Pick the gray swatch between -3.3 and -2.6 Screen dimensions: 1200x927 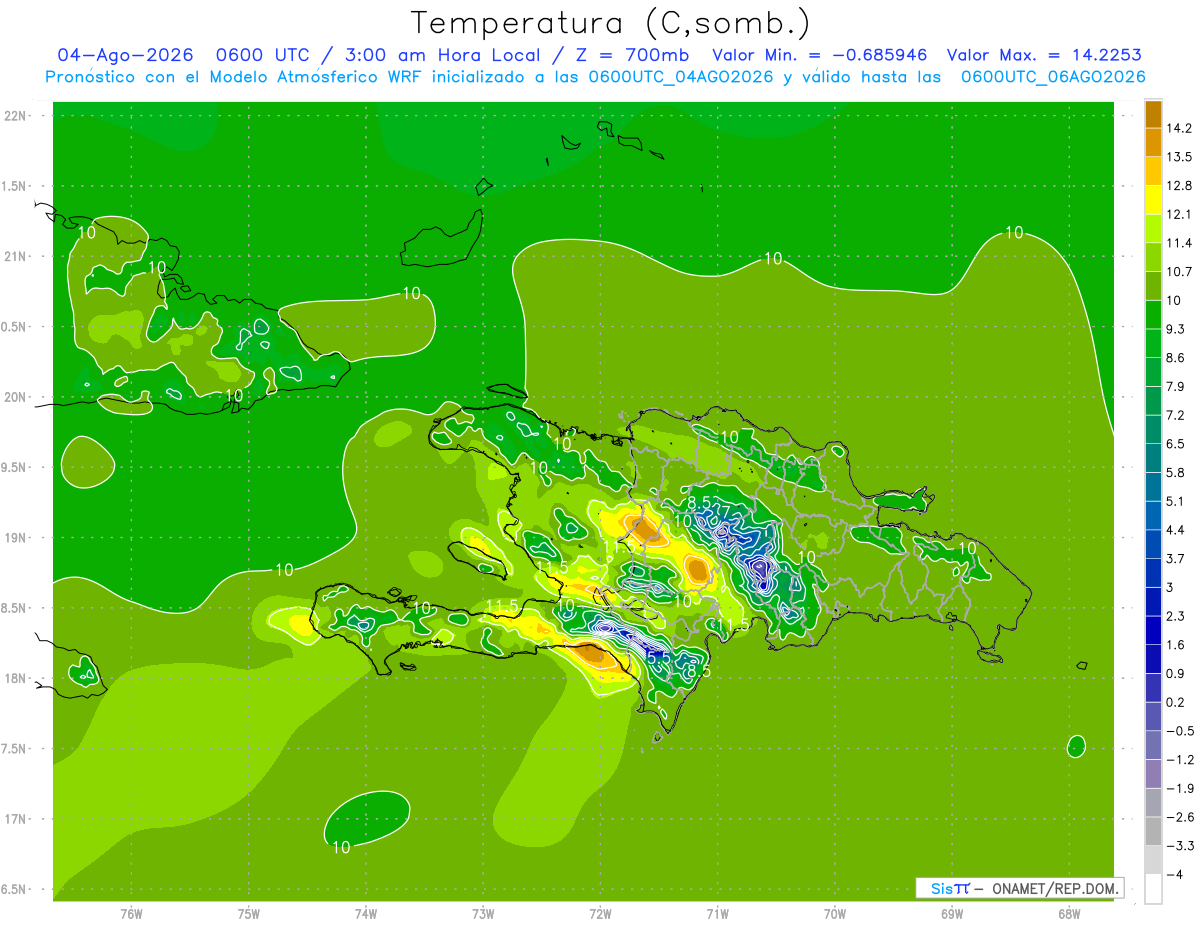click(1153, 832)
